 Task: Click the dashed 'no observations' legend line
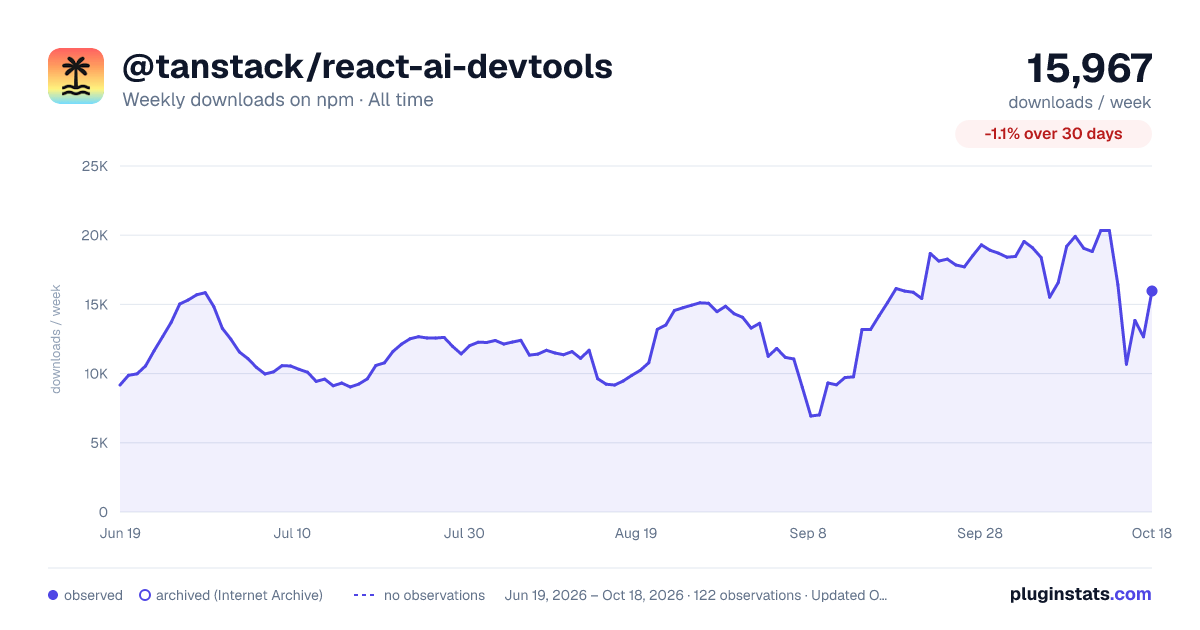(x=364, y=595)
